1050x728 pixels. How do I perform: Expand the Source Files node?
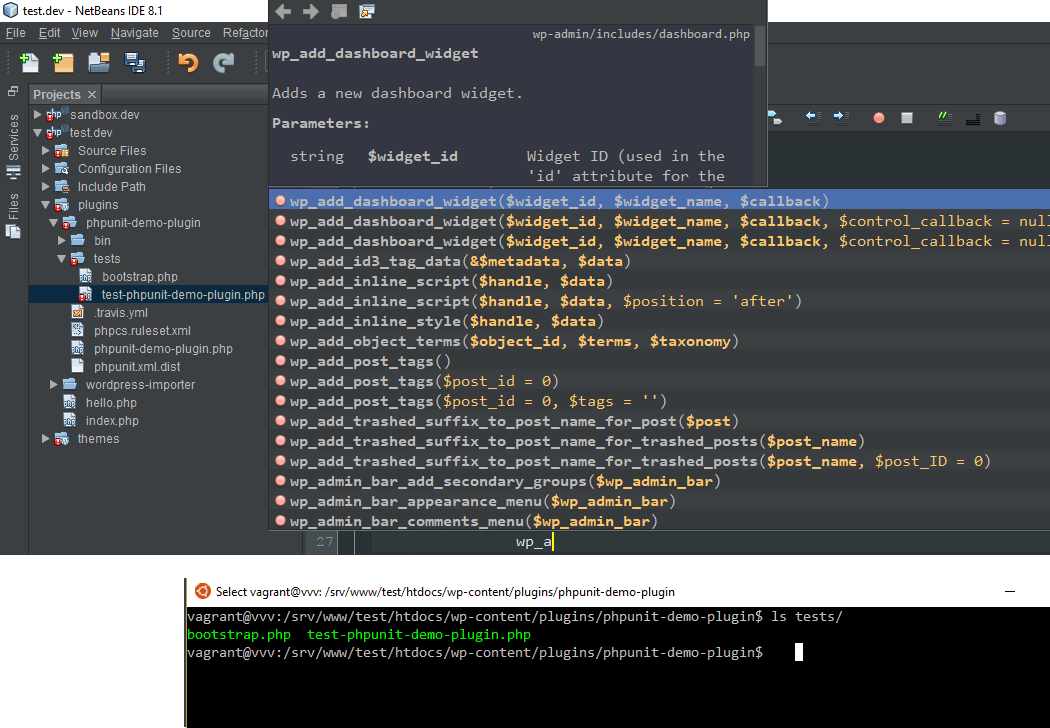(x=46, y=151)
